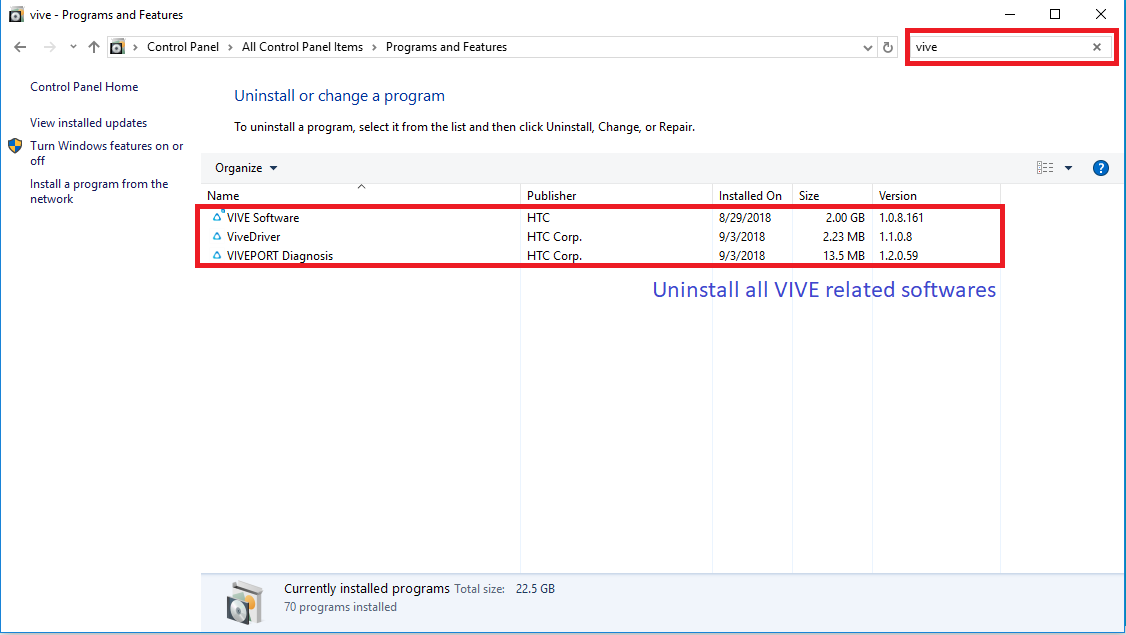
Task: Open recent locations dropdown arrow
Action: [x=73, y=47]
